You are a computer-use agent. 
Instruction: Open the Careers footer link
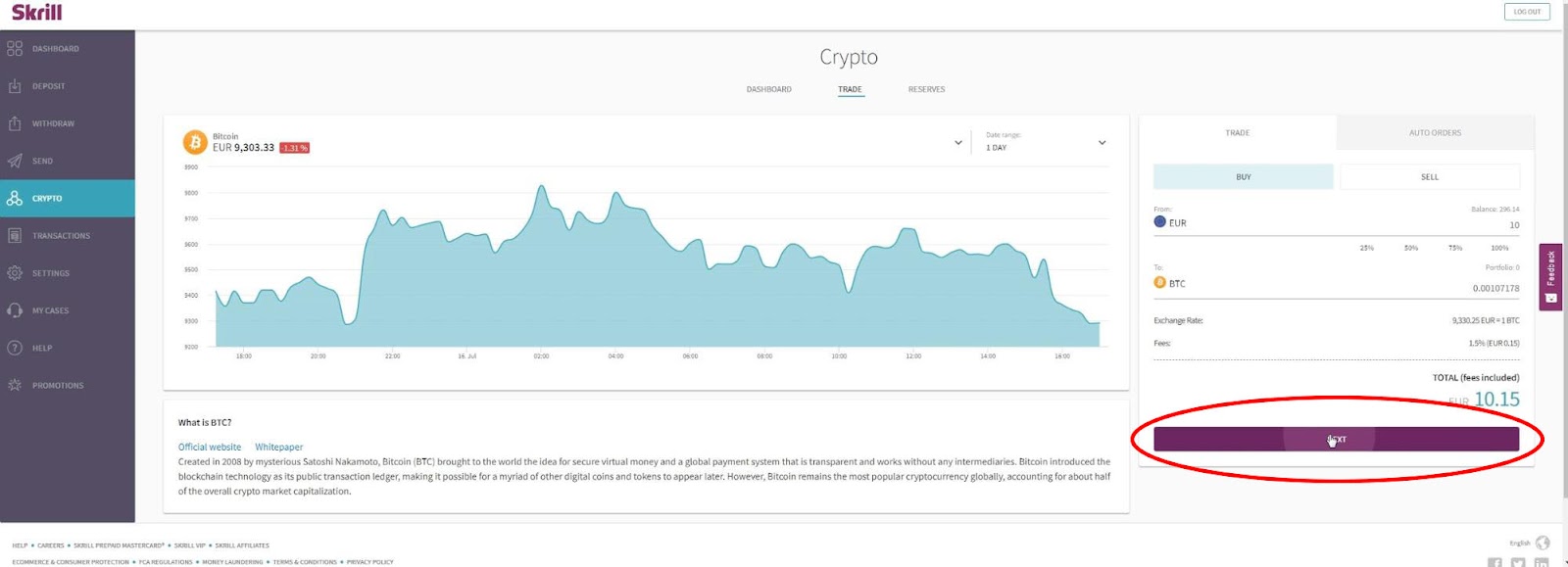click(x=51, y=545)
